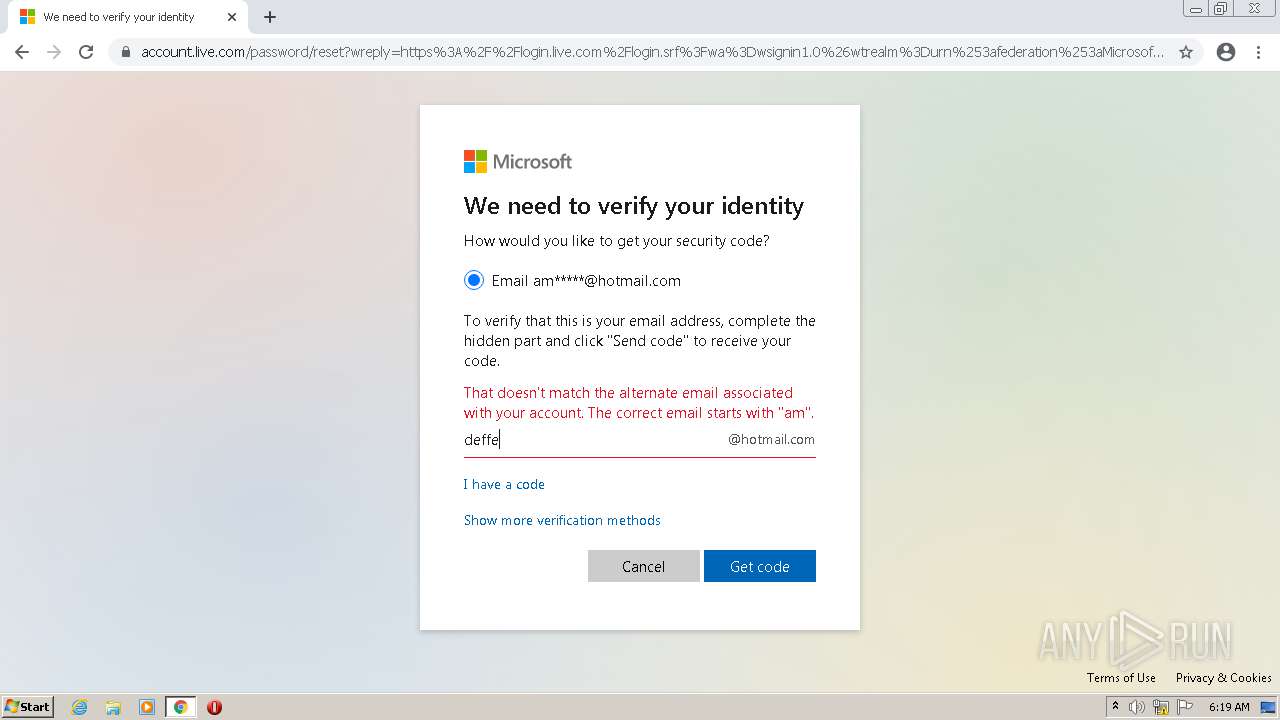Click the Chrome icon in taskbar
Screen dimensions: 1280x720
point(180,707)
